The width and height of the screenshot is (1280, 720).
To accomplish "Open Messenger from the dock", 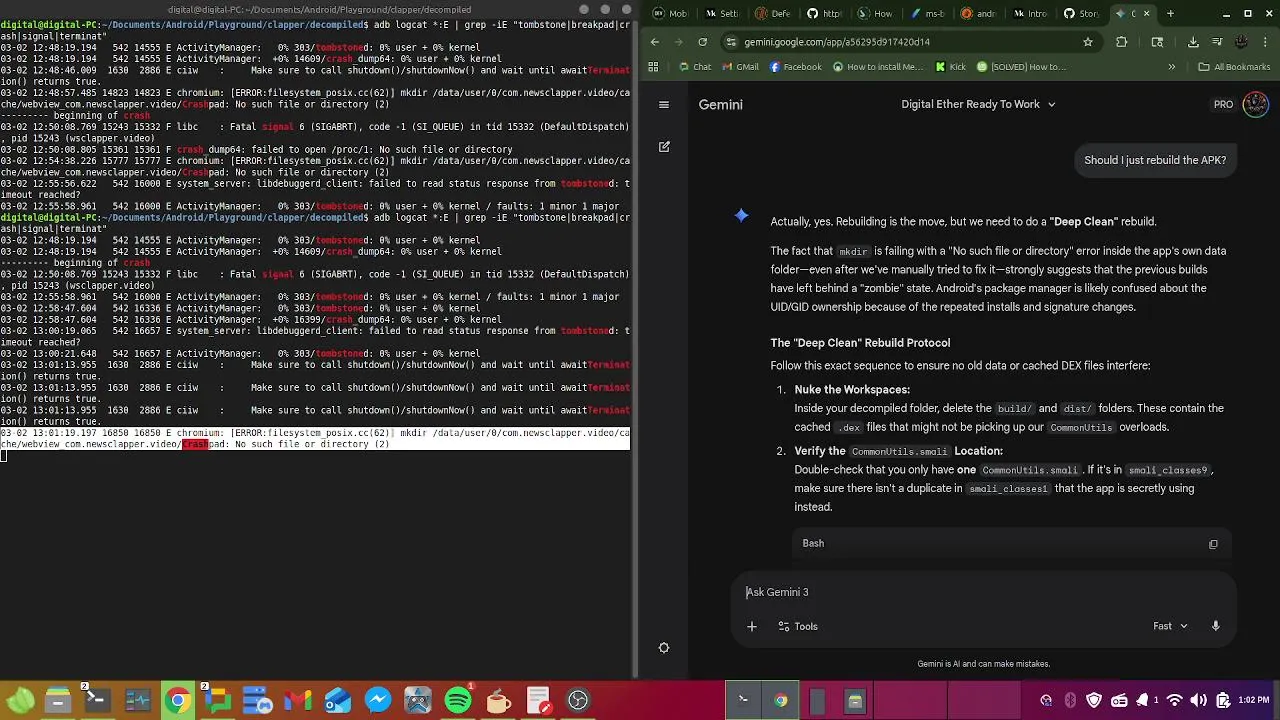I will [x=378, y=700].
